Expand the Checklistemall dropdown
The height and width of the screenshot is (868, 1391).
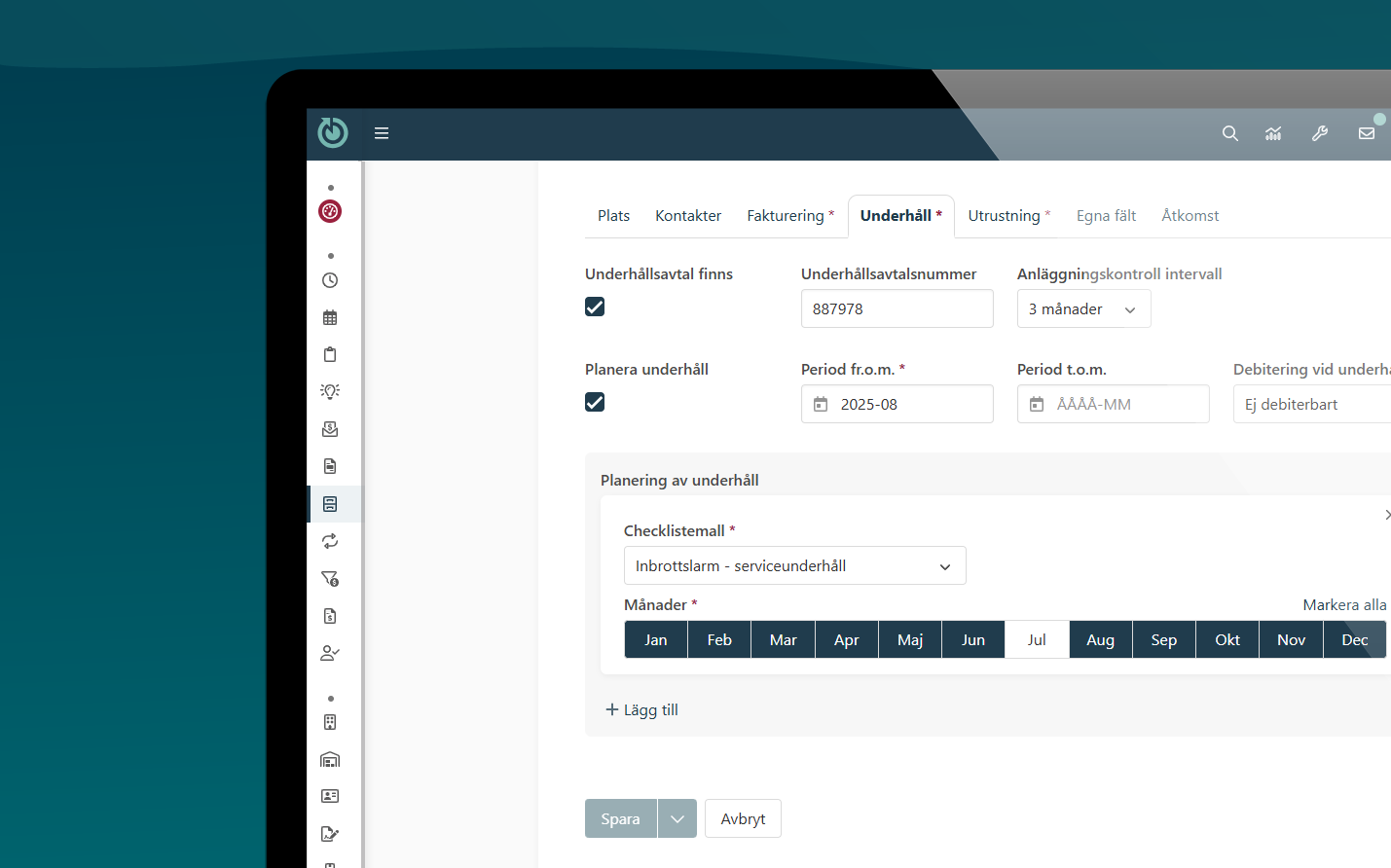pyautogui.click(x=794, y=566)
